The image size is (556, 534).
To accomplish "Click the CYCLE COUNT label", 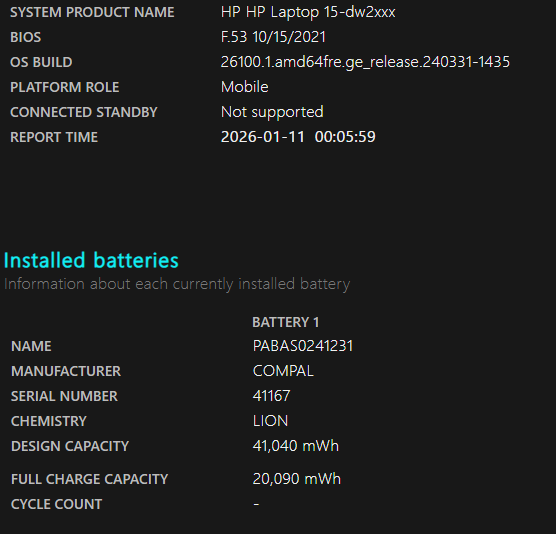I will tap(56, 504).
